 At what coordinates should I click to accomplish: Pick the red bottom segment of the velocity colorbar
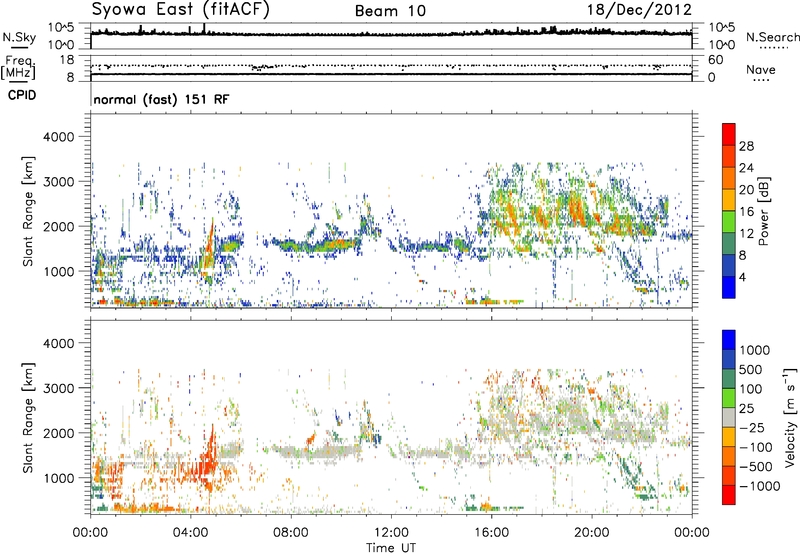point(729,495)
